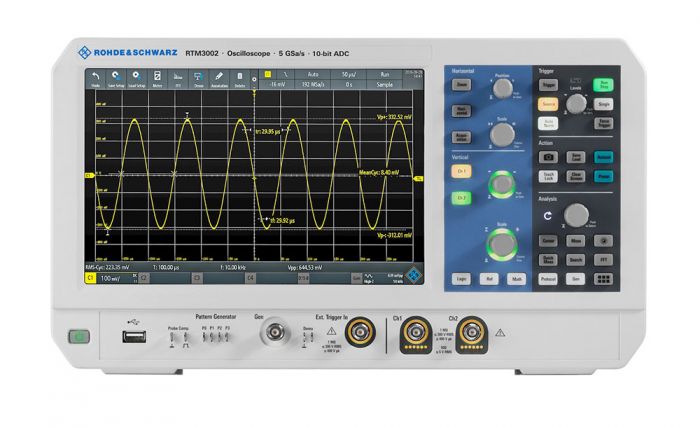Open the Save Setup icon
This screenshot has width=700, height=428.
[x=118, y=78]
